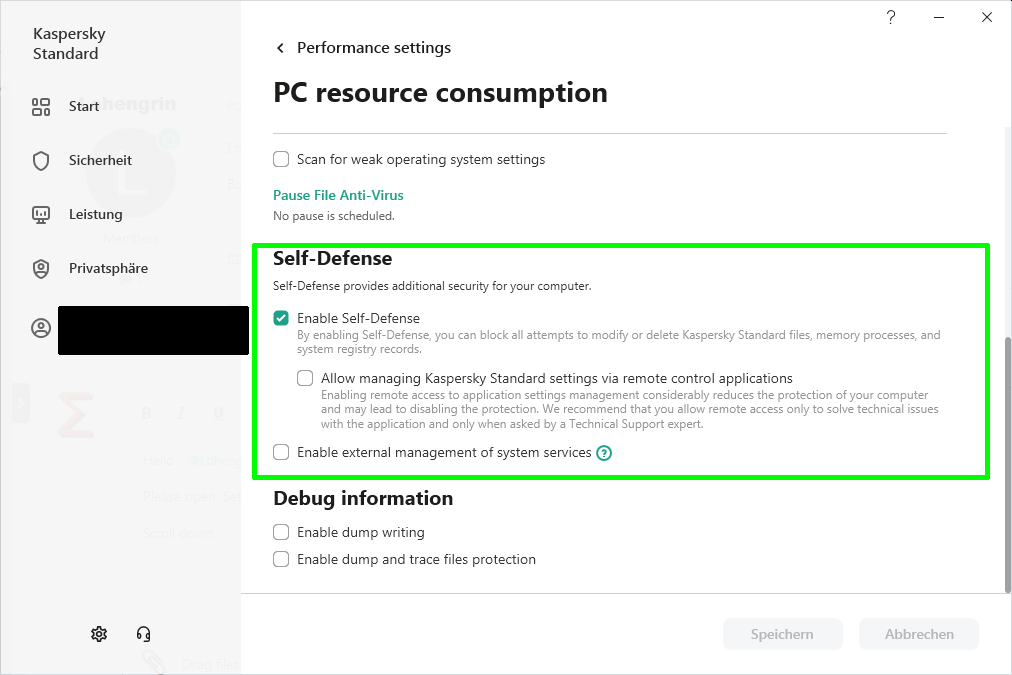
Task: Enable dump and trace files protection
Action: click(x=282, y=559)
